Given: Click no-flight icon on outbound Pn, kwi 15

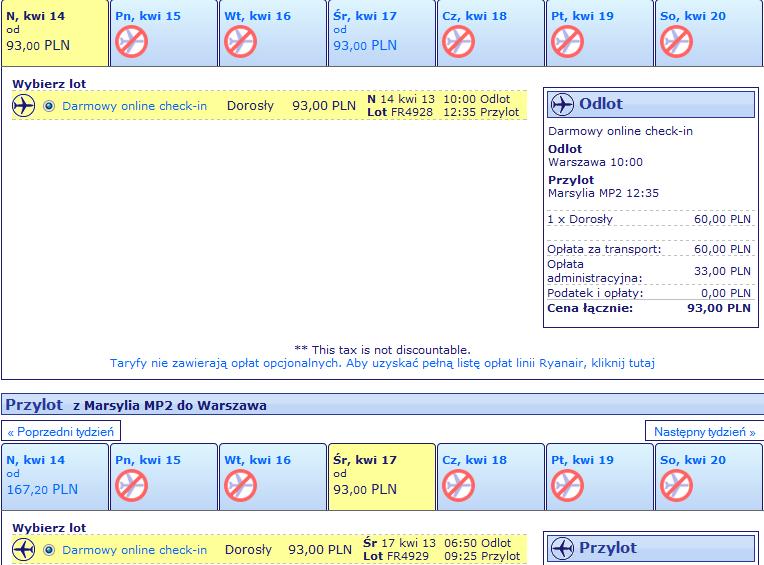Looking at the screenshot, I should click(x=132, y=42).
